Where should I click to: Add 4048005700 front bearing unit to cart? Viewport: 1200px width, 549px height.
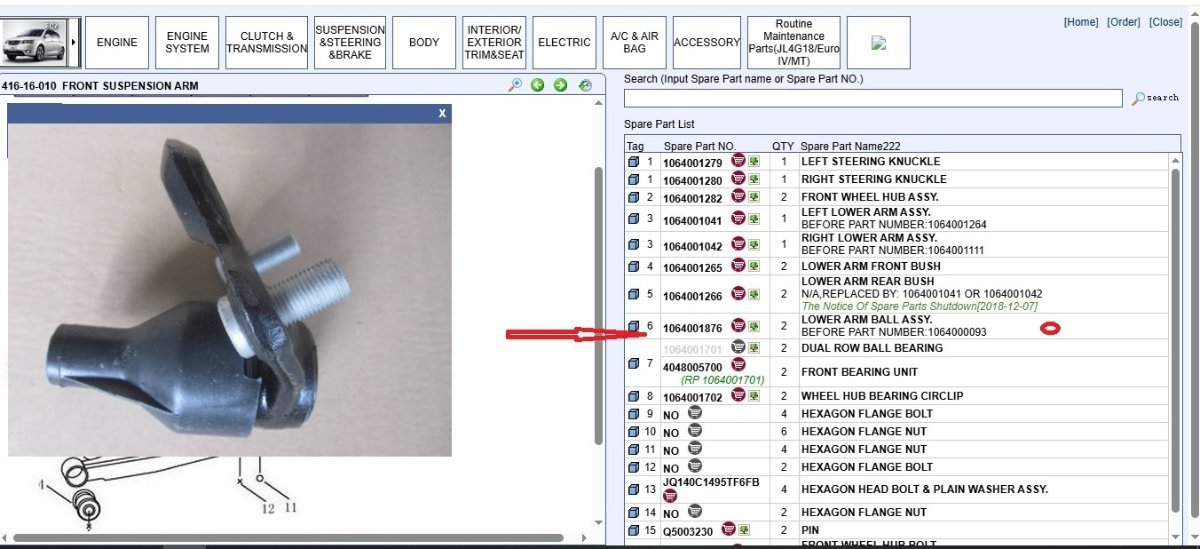738,366
